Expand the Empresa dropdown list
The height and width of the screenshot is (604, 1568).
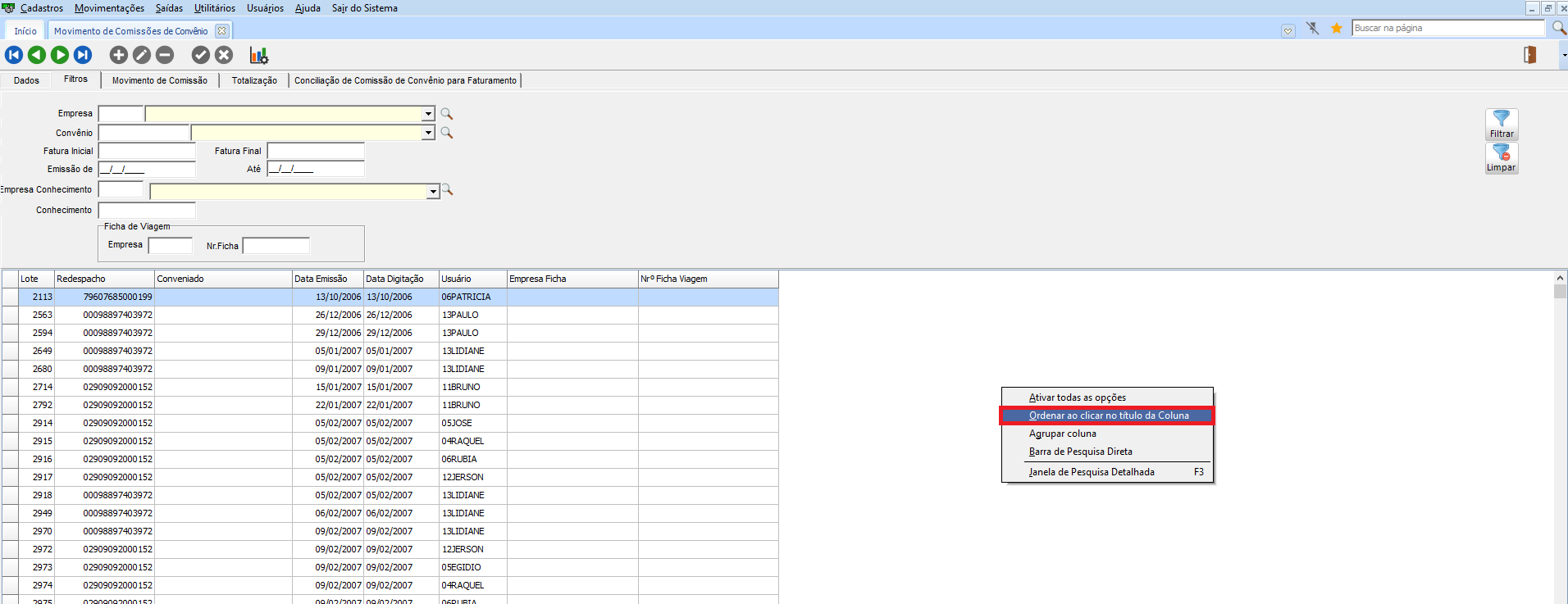[428, 114]
